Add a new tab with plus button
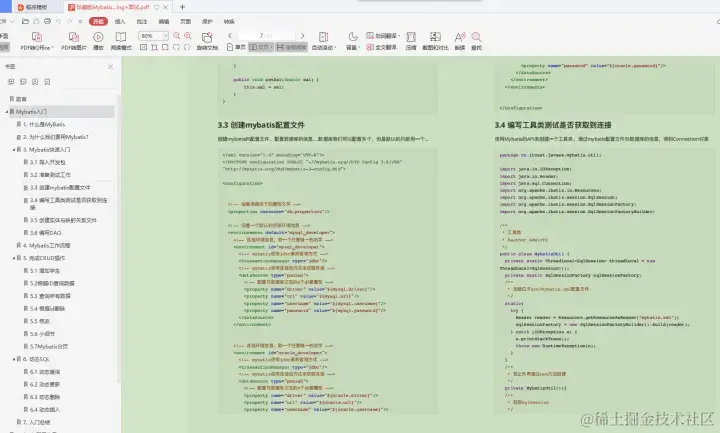 [182, 7]
